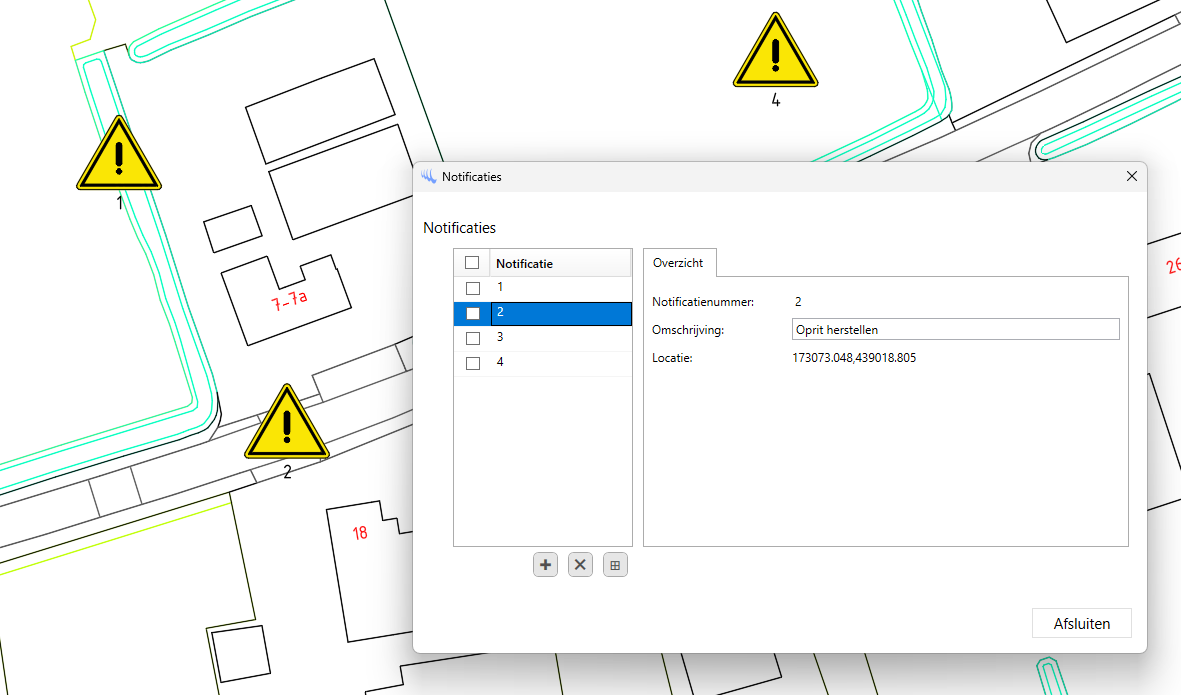Click the Notificaties dialog title bar logo
Viewport: 1181px width, 695px height.
click(x=429, y=177)
